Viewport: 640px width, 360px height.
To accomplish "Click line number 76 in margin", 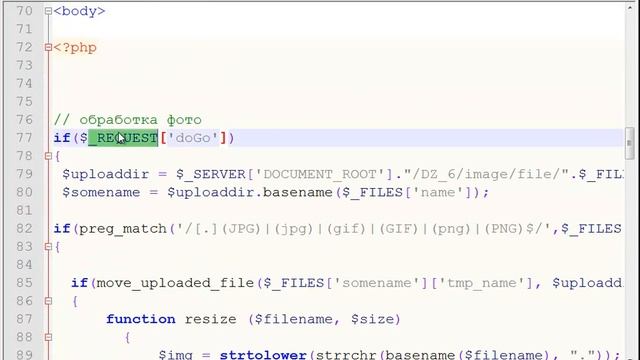I will click(24, 120).
